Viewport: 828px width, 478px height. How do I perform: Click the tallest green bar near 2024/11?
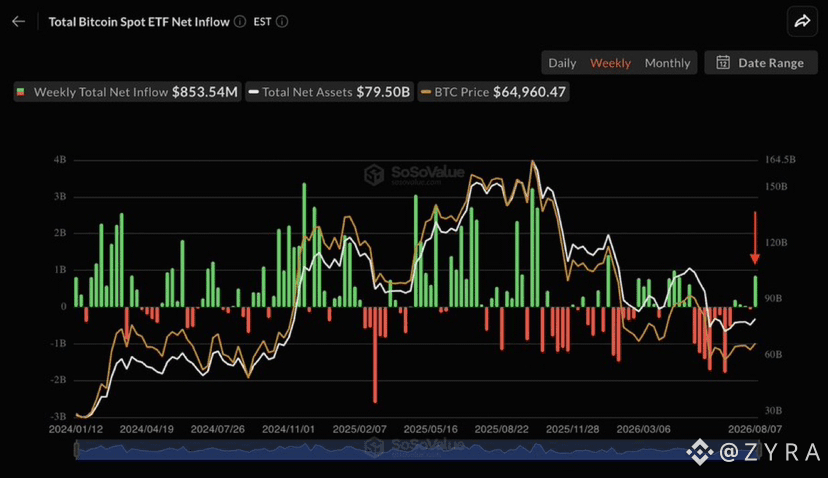[304, 245]
